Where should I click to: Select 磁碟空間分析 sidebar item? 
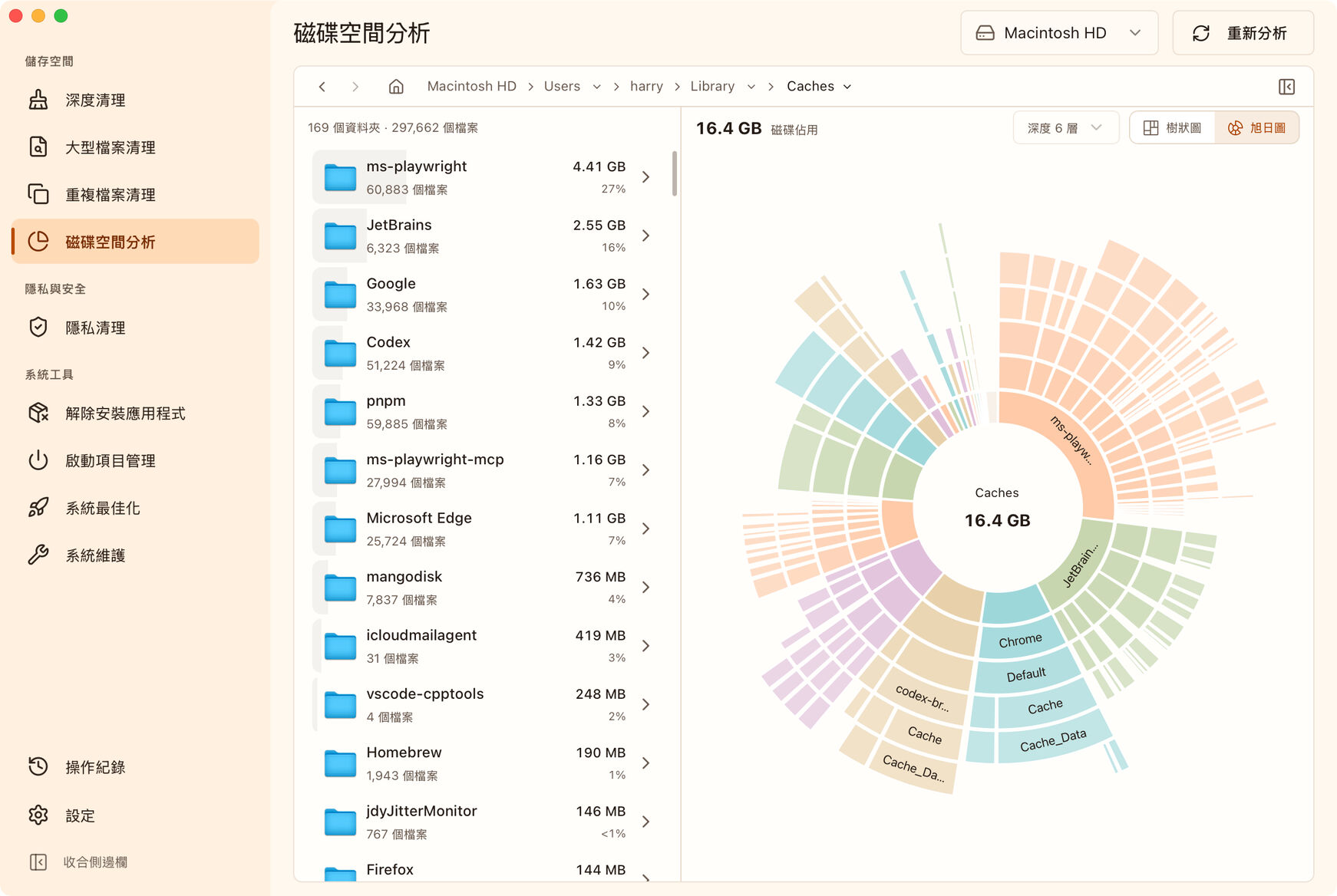tap(135, 242)
